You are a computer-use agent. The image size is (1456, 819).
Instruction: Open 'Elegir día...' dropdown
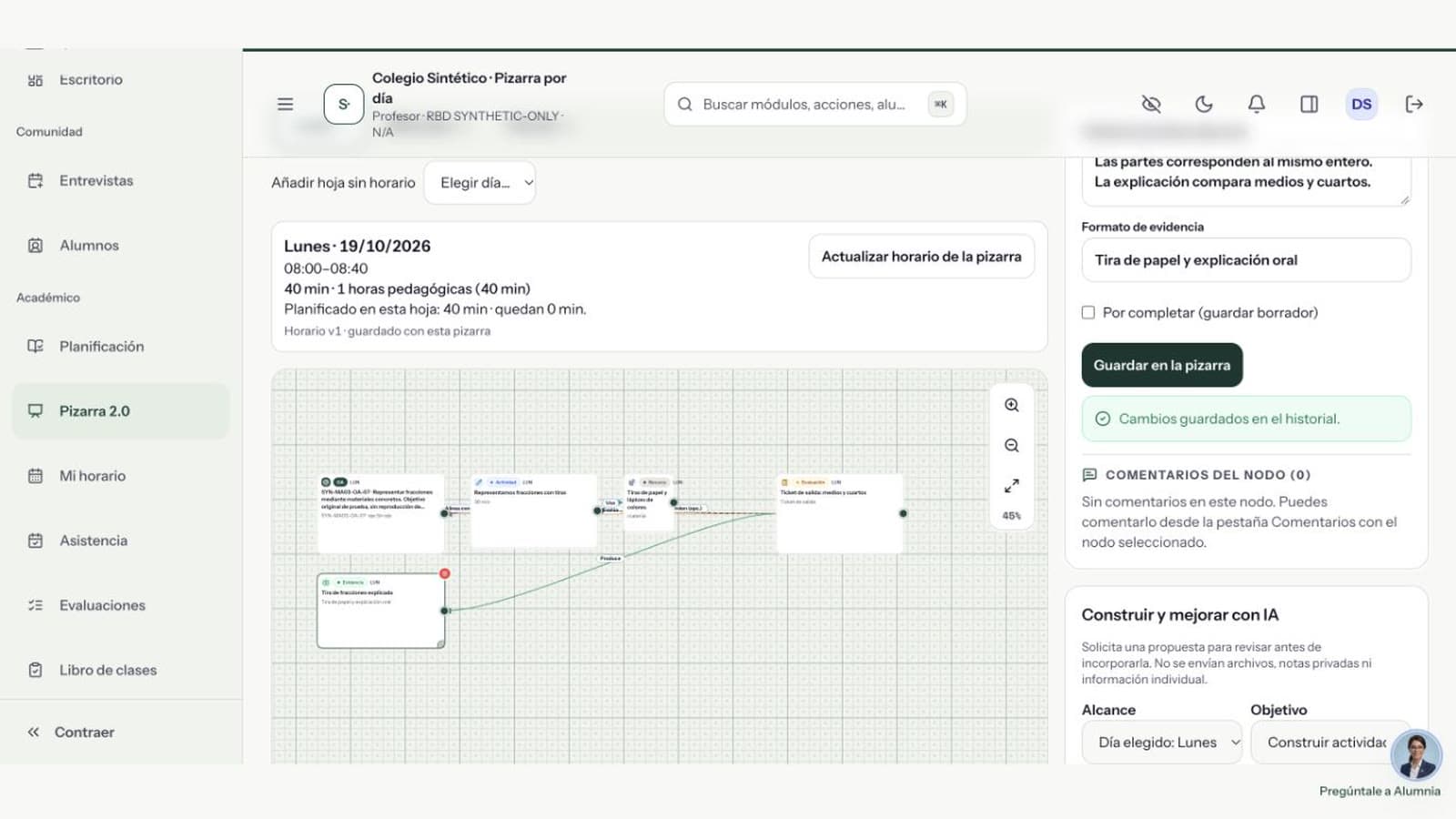[480, 183]
